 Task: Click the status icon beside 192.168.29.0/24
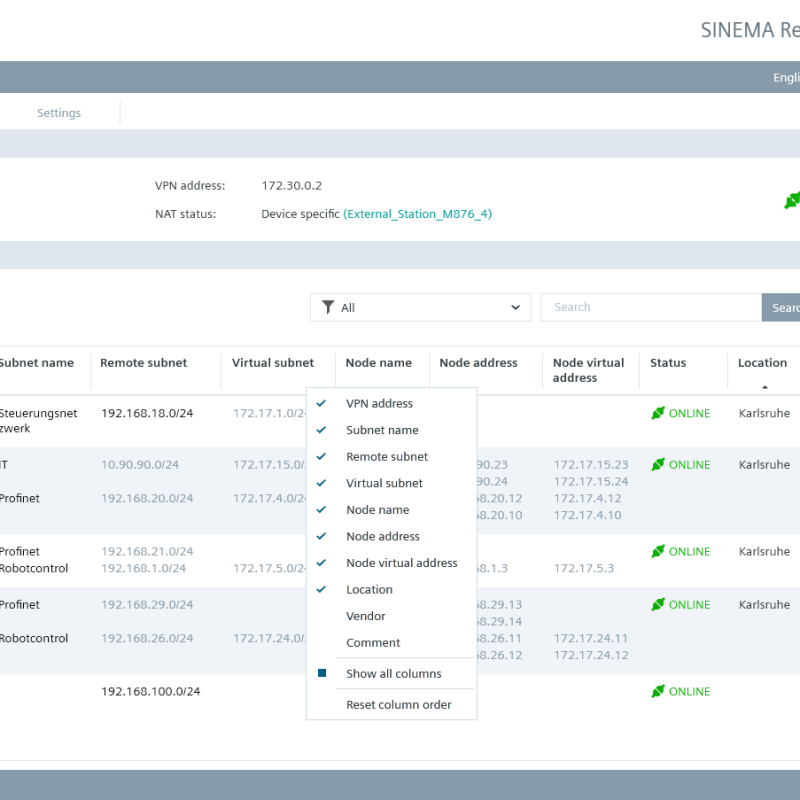point(658,604)
